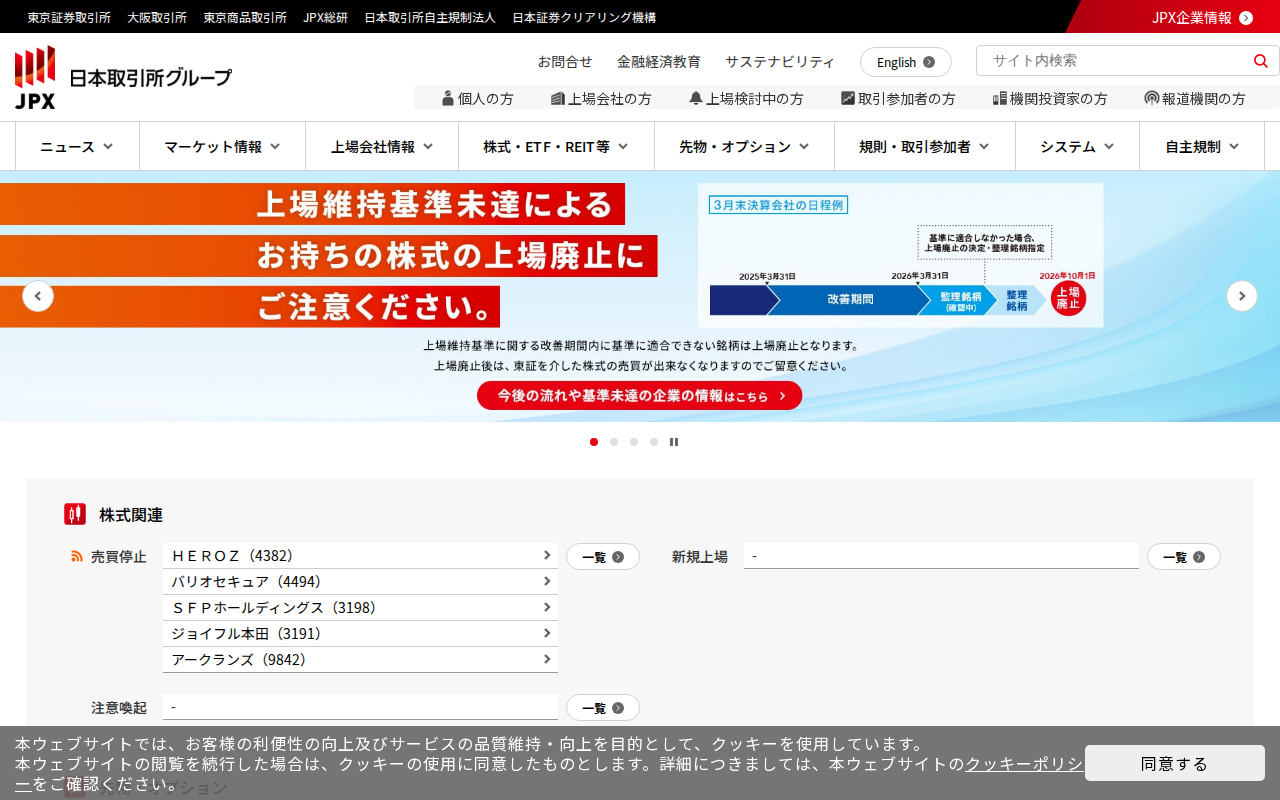This screenshot has height=800, width=1280.
Task: Open the ジョイフル本田 (3191) entry
Action: (x=360, y=634)
